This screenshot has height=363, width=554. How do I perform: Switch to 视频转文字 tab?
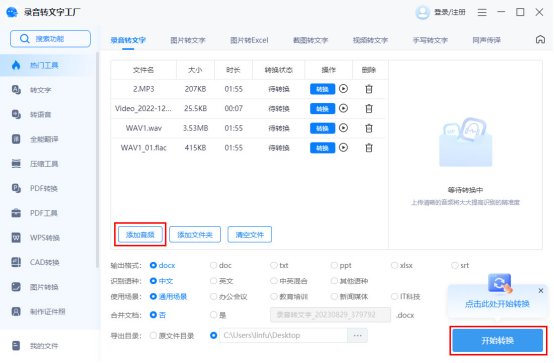(x=370, y=40)
